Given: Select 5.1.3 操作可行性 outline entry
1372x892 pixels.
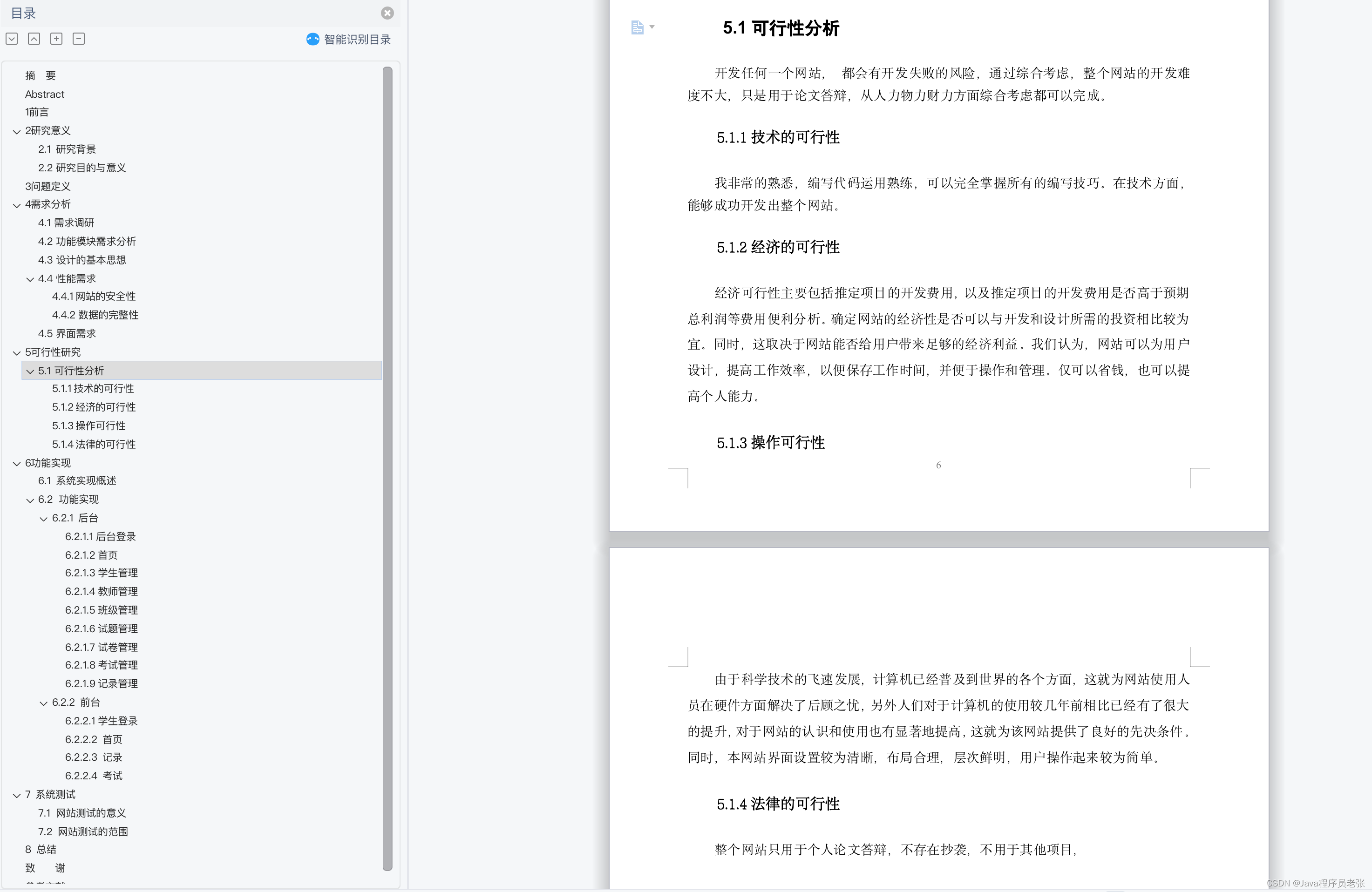Looking at the screenshot, I should [89, 426].
